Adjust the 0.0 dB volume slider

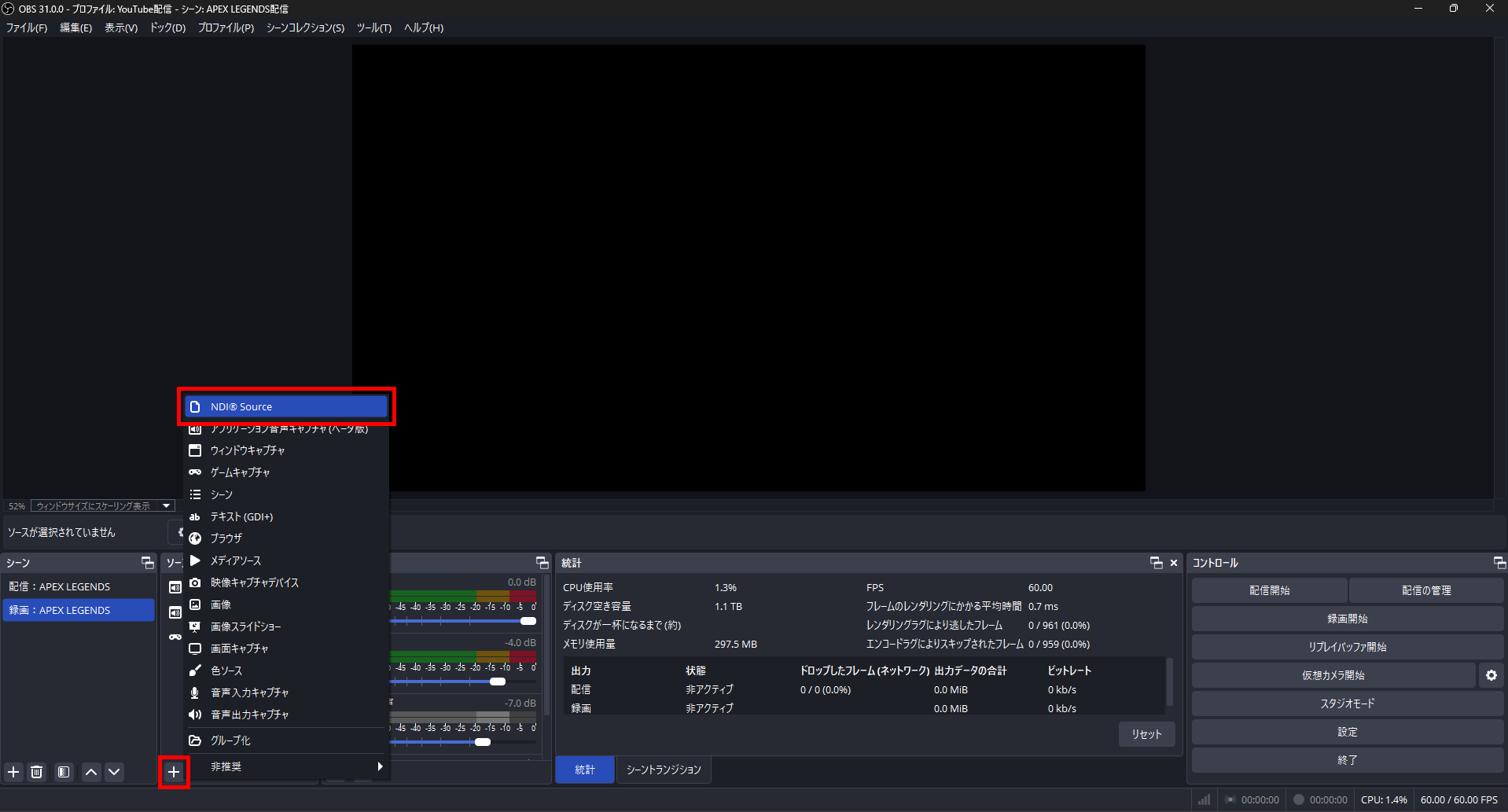(x=528, y=621)
